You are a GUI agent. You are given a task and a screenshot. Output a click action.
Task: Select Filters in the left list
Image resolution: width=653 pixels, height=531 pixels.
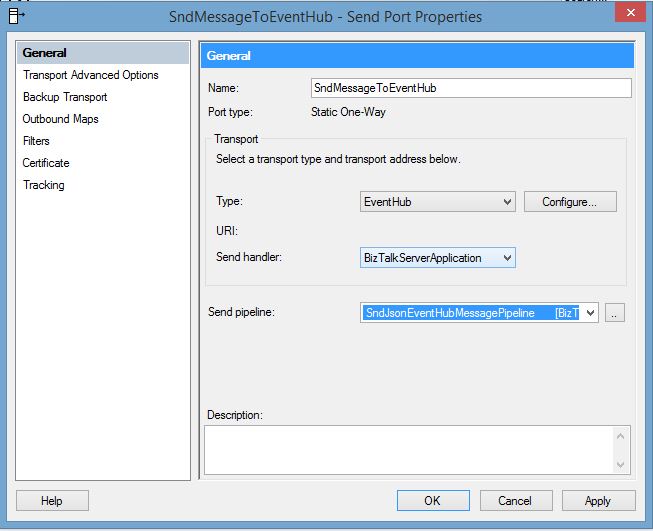pos(36,141)
